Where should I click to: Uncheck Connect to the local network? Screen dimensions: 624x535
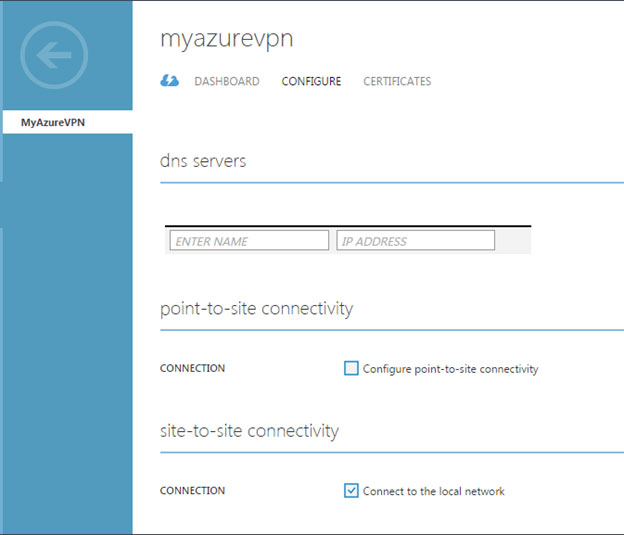point(351,490)
